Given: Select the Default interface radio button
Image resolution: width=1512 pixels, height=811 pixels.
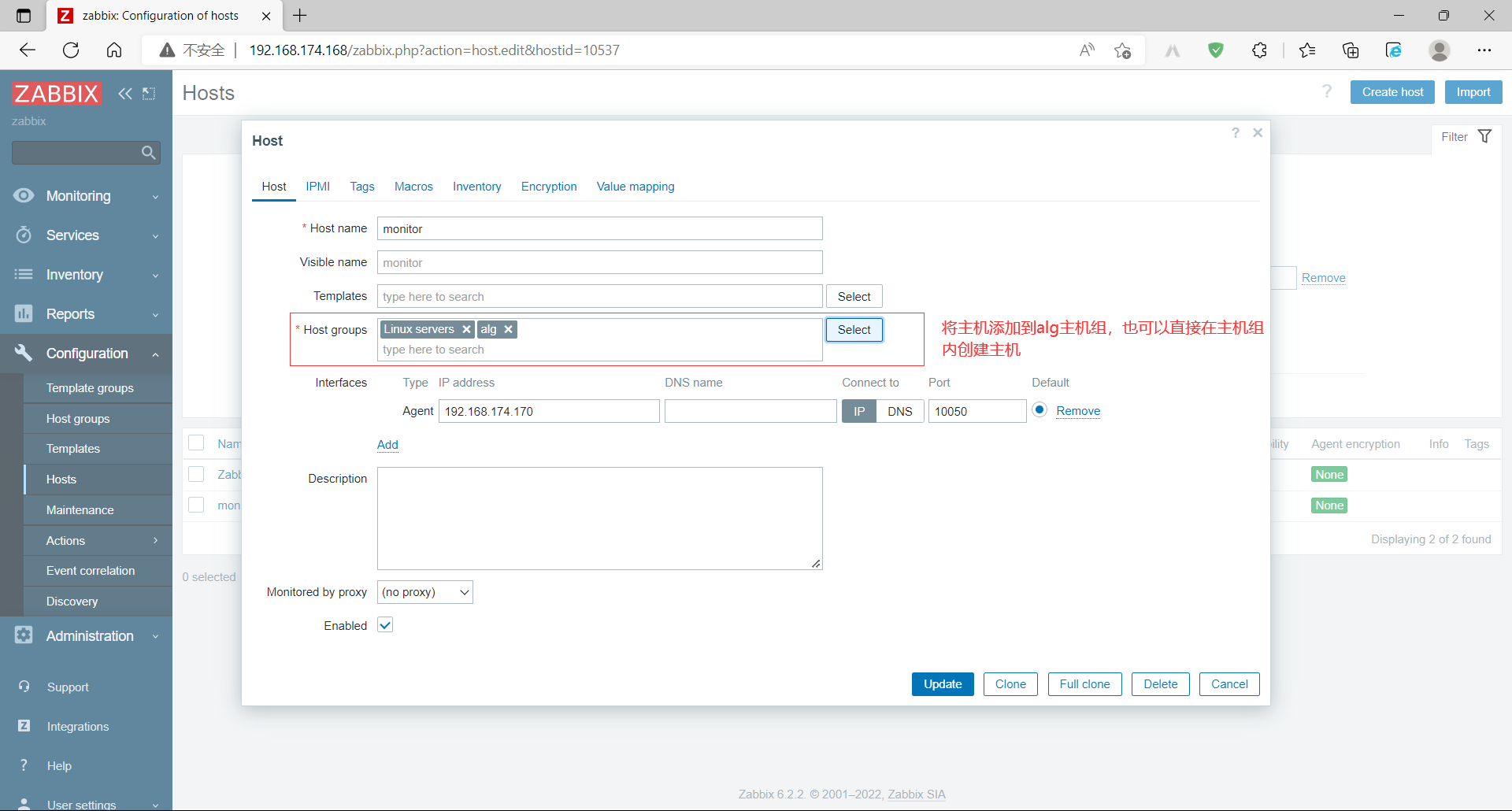Looking at the screenshot, I should point(1039,409).
